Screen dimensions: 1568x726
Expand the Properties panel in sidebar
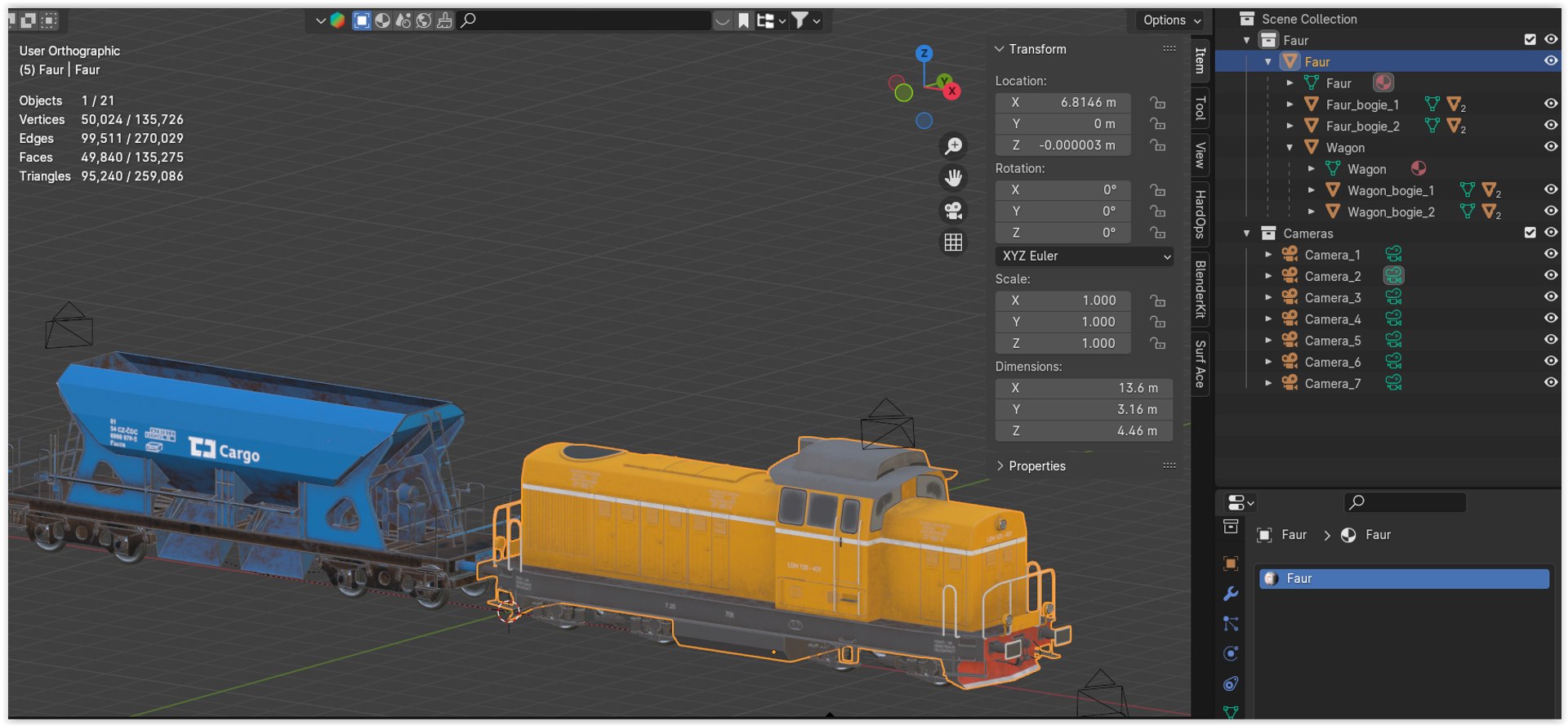click(x=1000, y=465)
